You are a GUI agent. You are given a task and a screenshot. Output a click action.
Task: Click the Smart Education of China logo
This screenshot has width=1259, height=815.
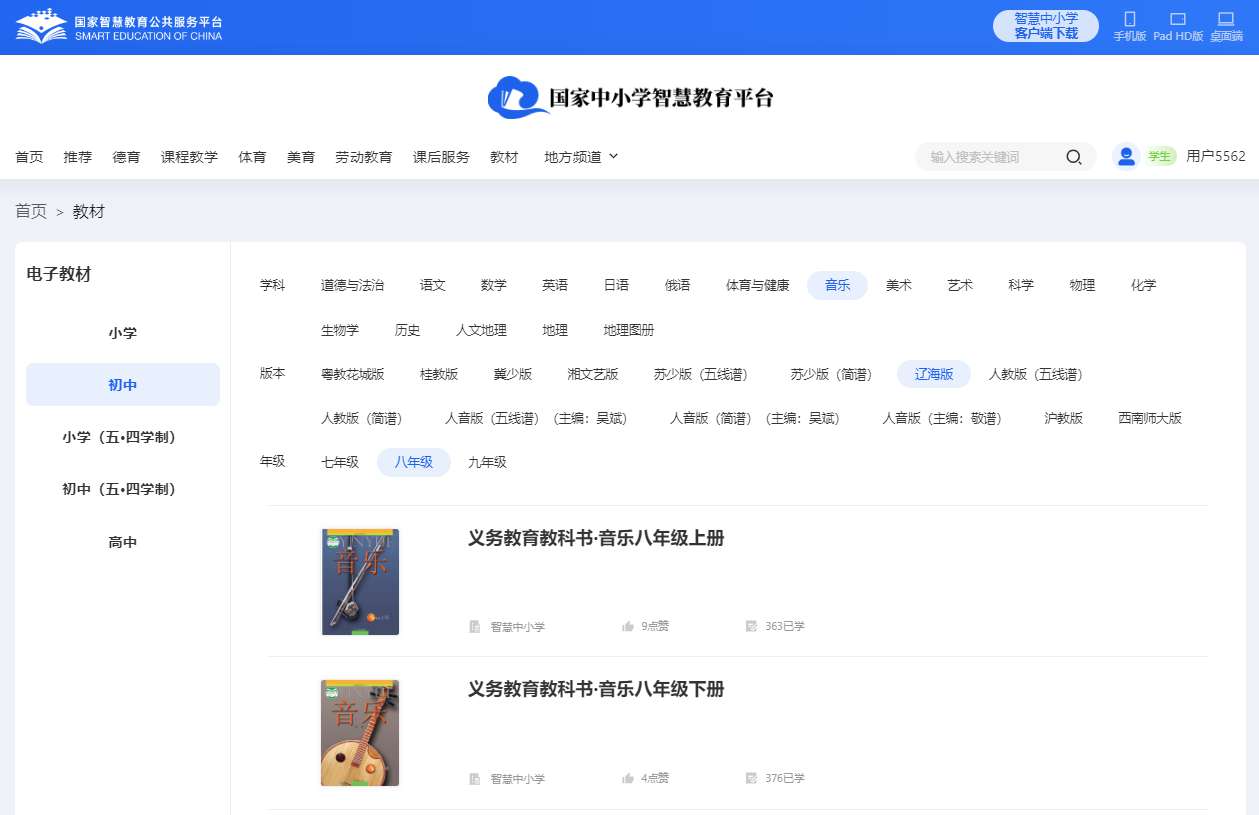click(118, 27)
